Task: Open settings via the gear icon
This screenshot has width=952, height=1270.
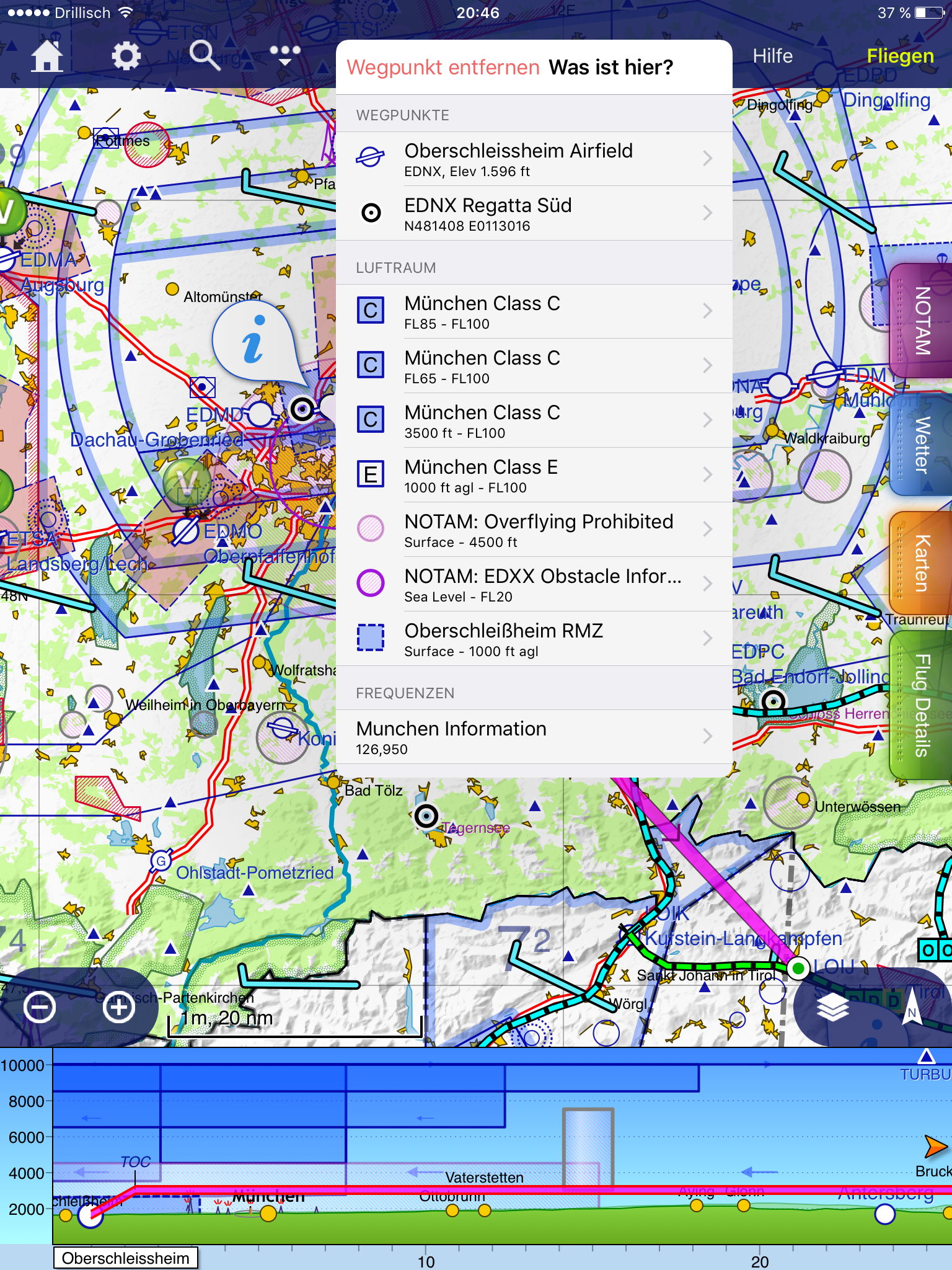Action: [126, 56]
